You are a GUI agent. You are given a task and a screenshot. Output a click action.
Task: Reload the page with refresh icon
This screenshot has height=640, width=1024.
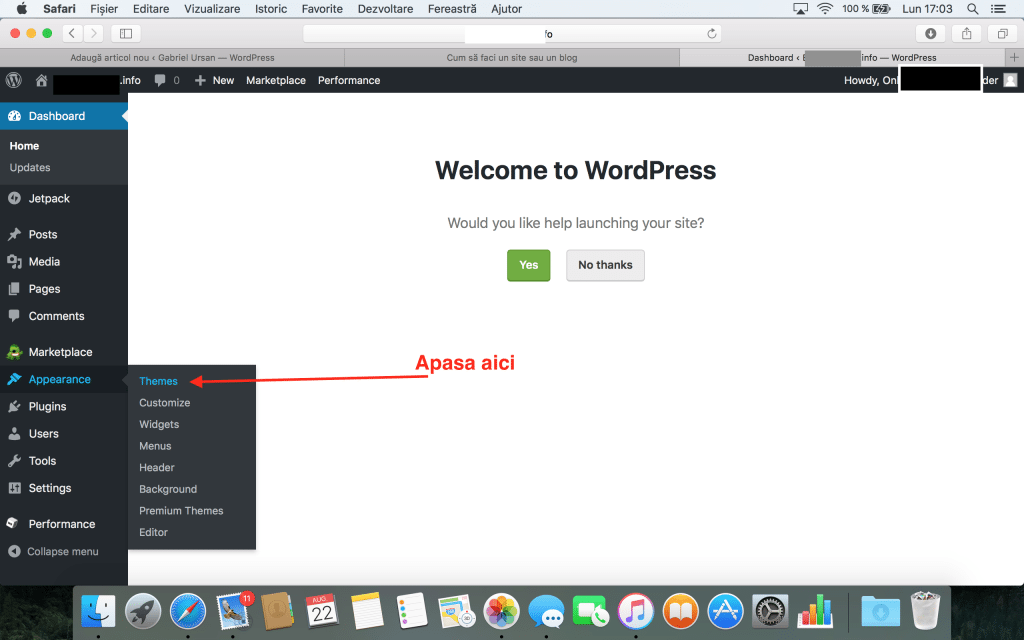712,33
